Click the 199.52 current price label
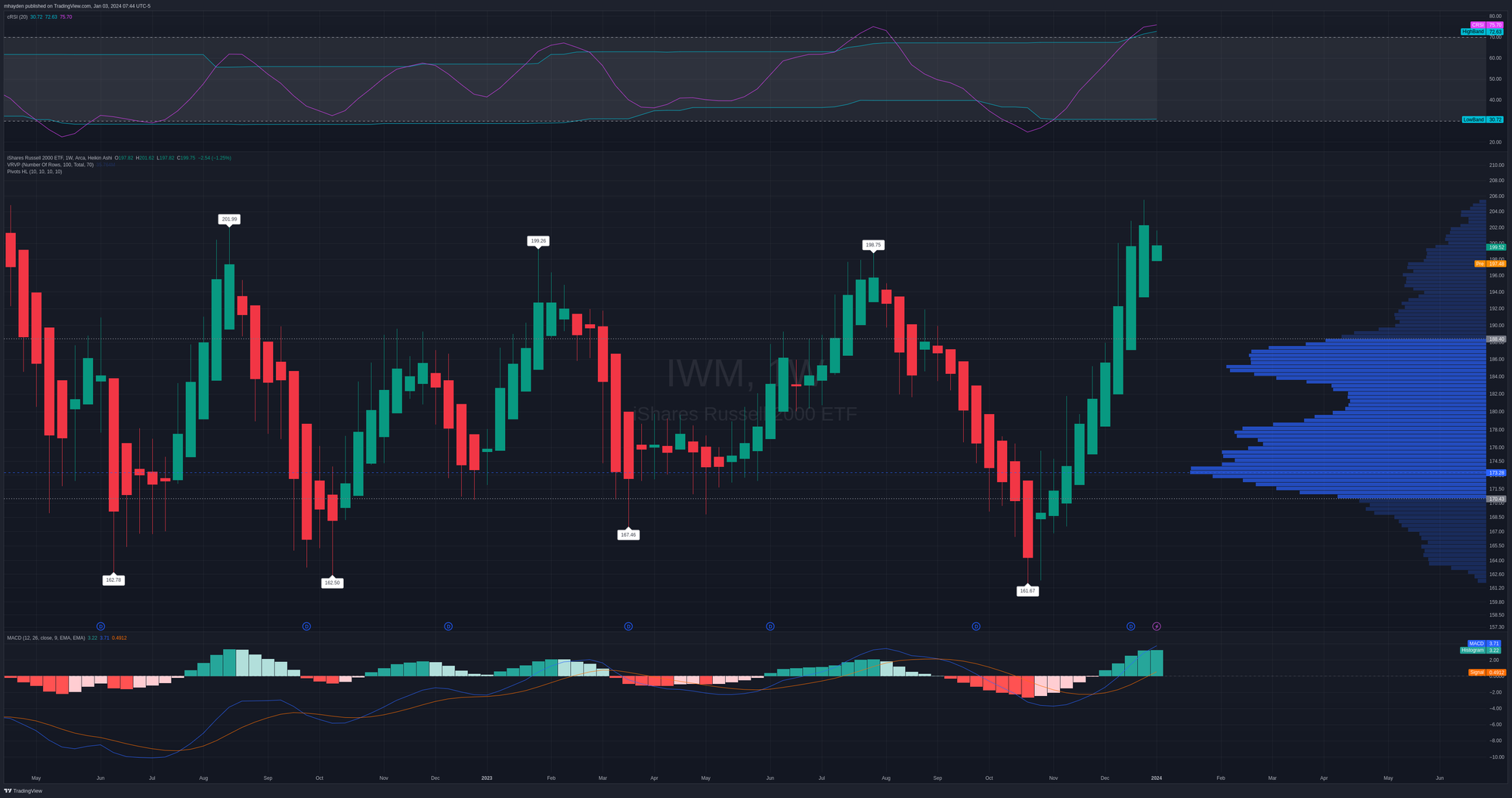The image size is (1512, 798). [x=1496, y=247]
